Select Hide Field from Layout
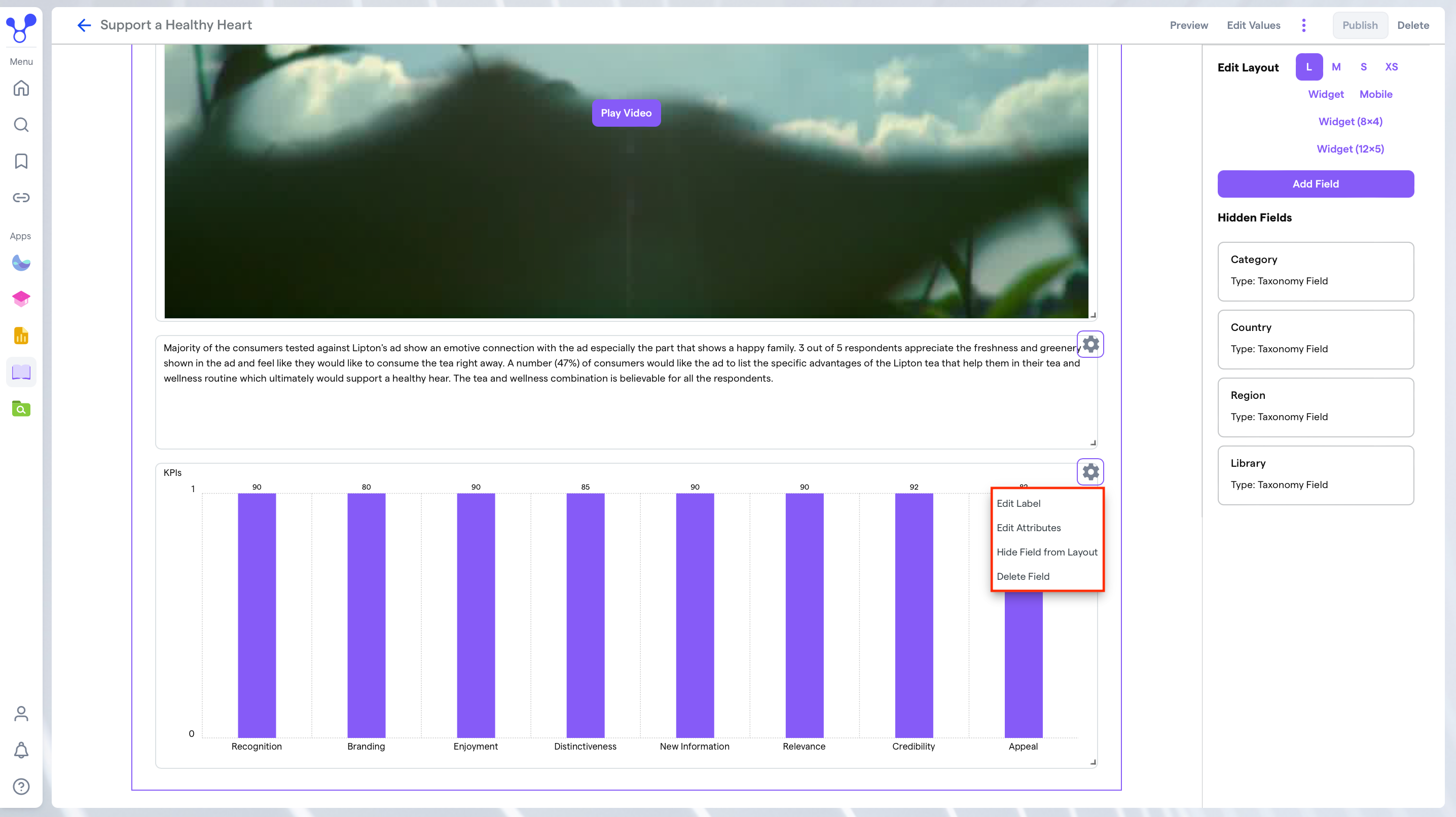Screen dimensions: 1456x817 click(1047, 552)
